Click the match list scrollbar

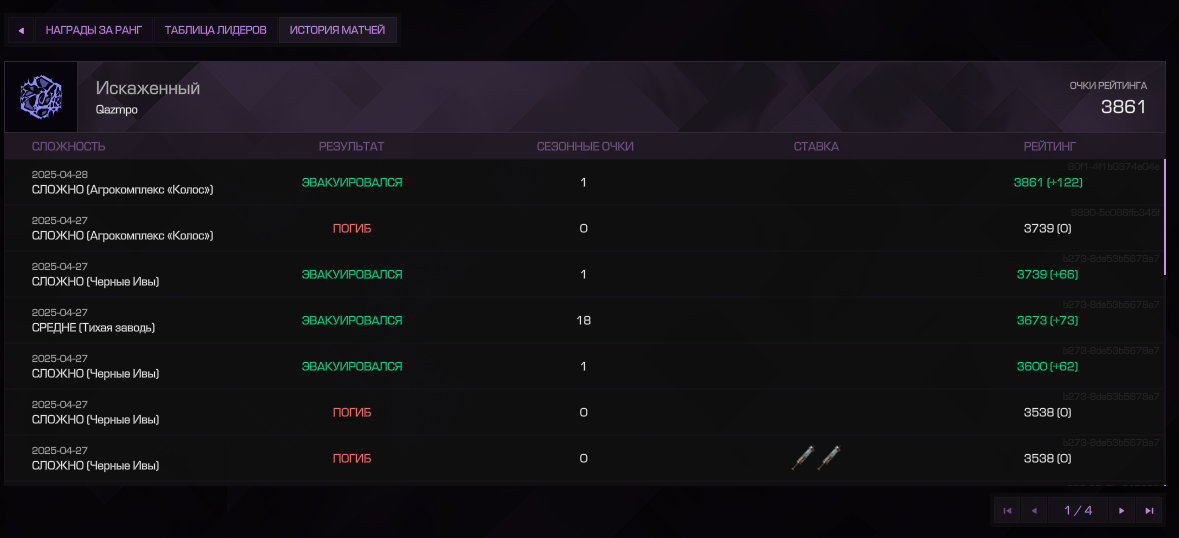point(1165,217)
